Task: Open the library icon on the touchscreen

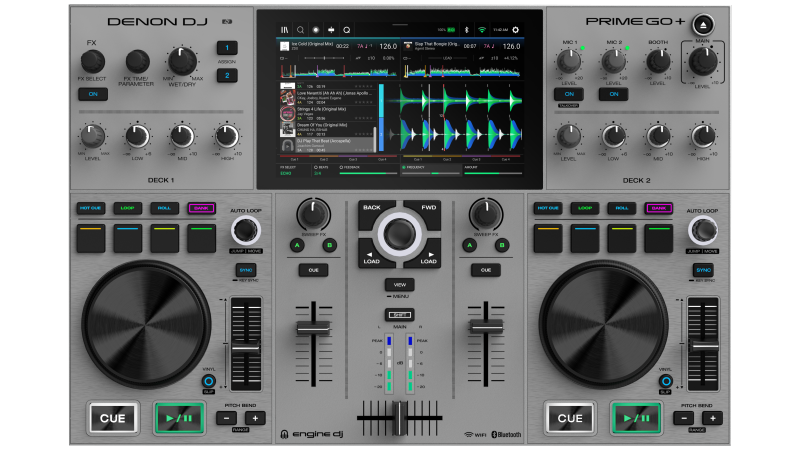Action: coord(284,30)
